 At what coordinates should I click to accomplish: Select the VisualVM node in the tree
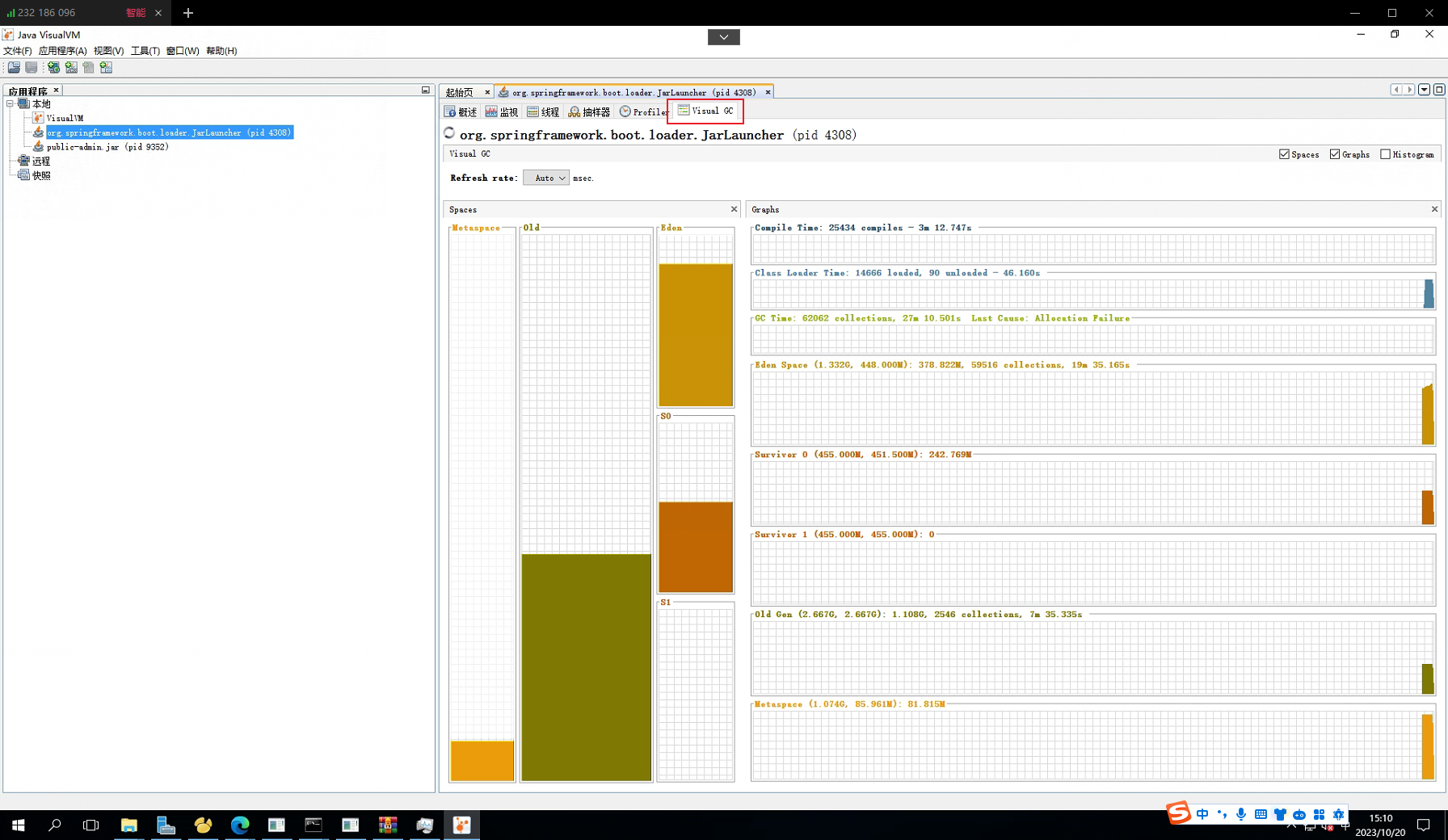click(x=65, y=118)
